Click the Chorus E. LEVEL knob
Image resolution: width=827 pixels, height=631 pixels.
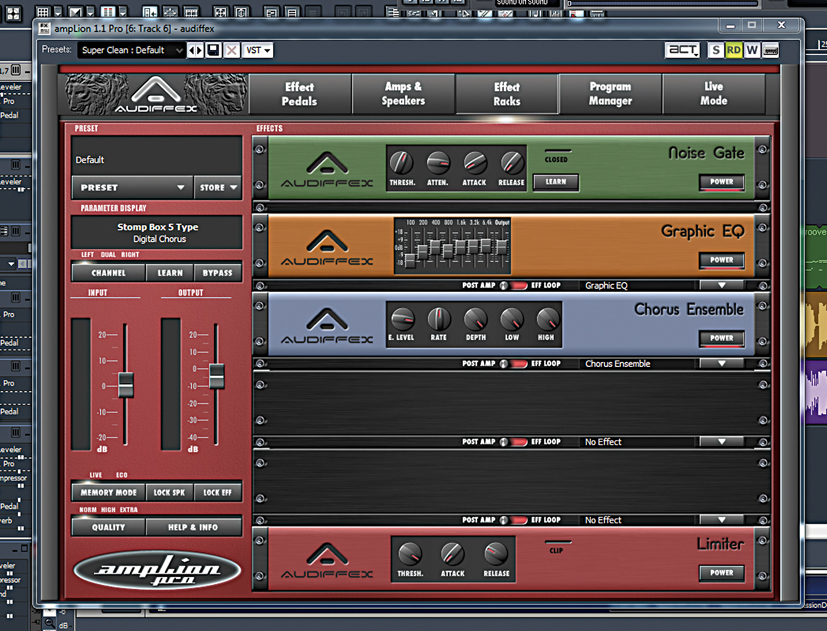[402, 319]
